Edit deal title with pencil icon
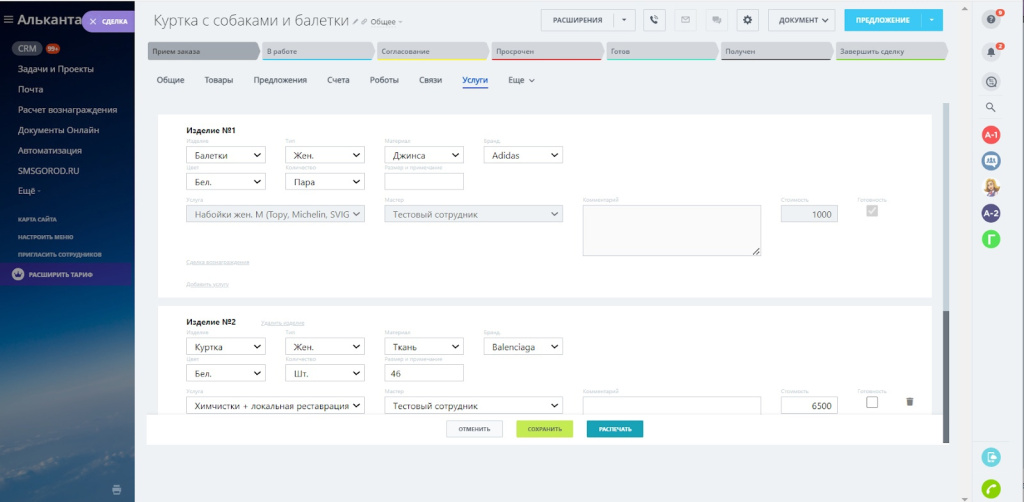The image size is (1024, 502). point(355,22)
